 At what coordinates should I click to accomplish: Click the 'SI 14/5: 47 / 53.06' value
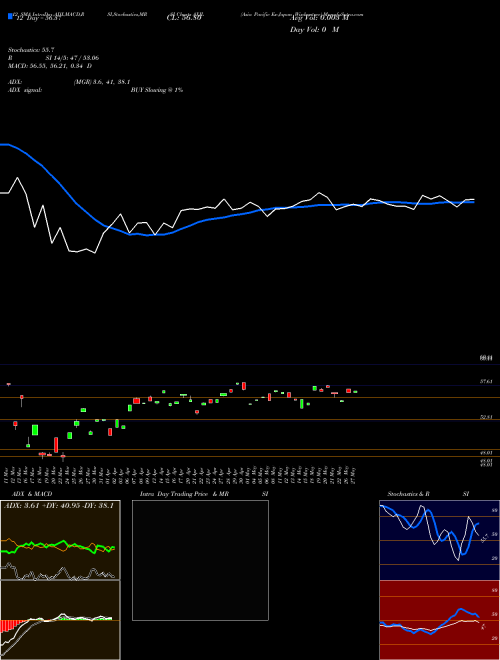tap(72, 58)
